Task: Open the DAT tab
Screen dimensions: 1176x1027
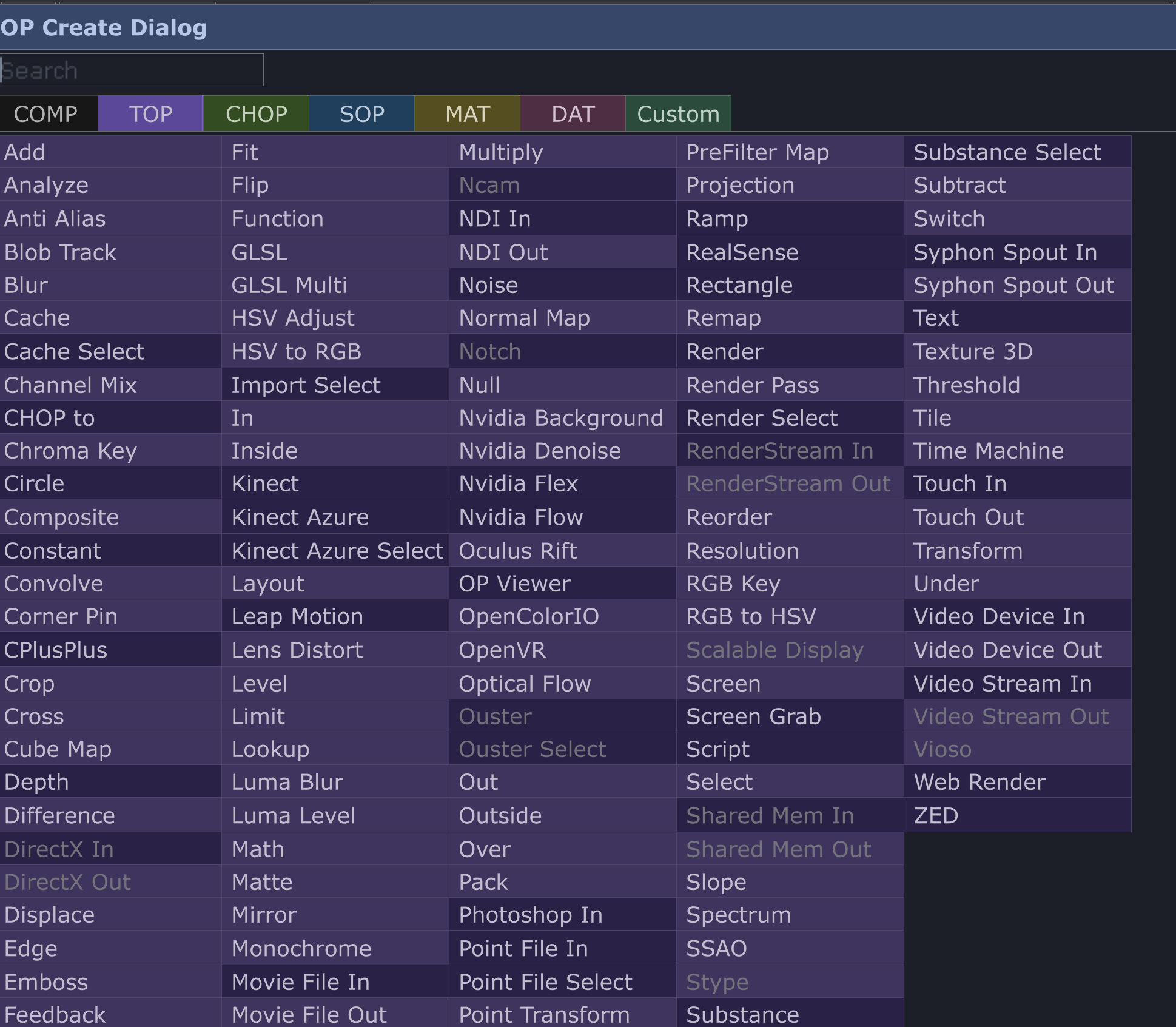Action: tap(573, 114)
